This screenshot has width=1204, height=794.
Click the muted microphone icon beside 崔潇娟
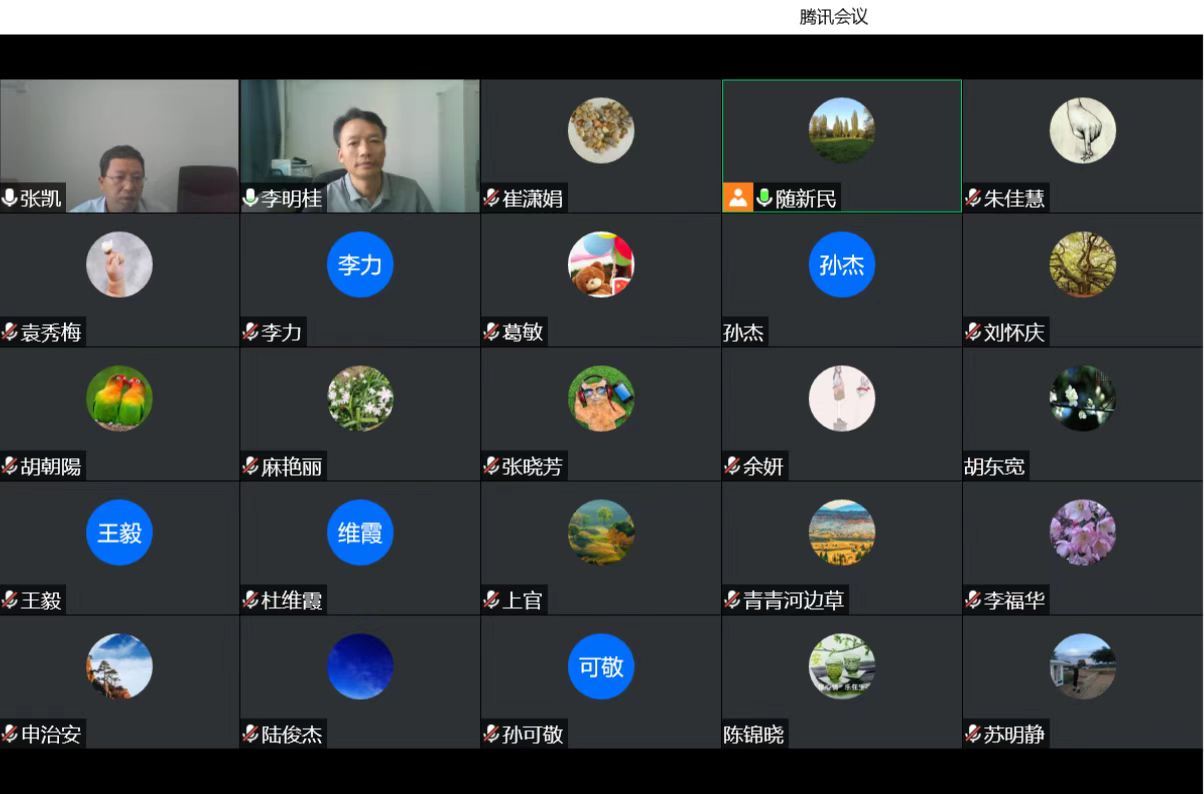tap(491, 198)
